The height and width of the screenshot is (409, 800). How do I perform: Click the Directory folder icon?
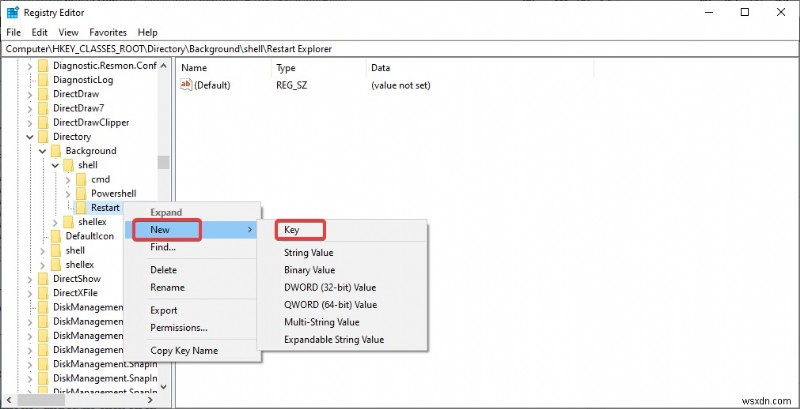[x=43, y=137]
